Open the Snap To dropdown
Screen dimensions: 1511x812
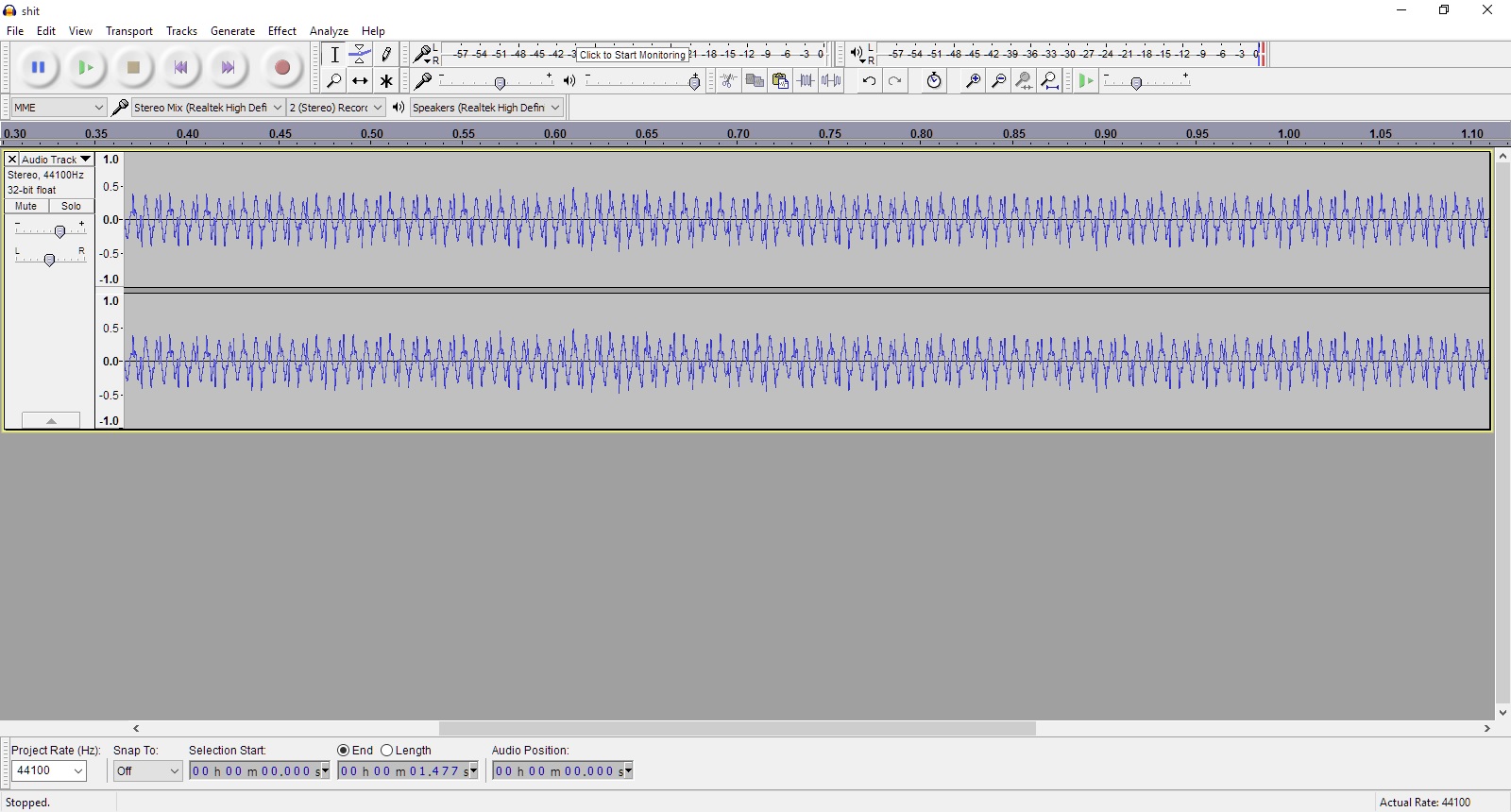tap(147, 771)
